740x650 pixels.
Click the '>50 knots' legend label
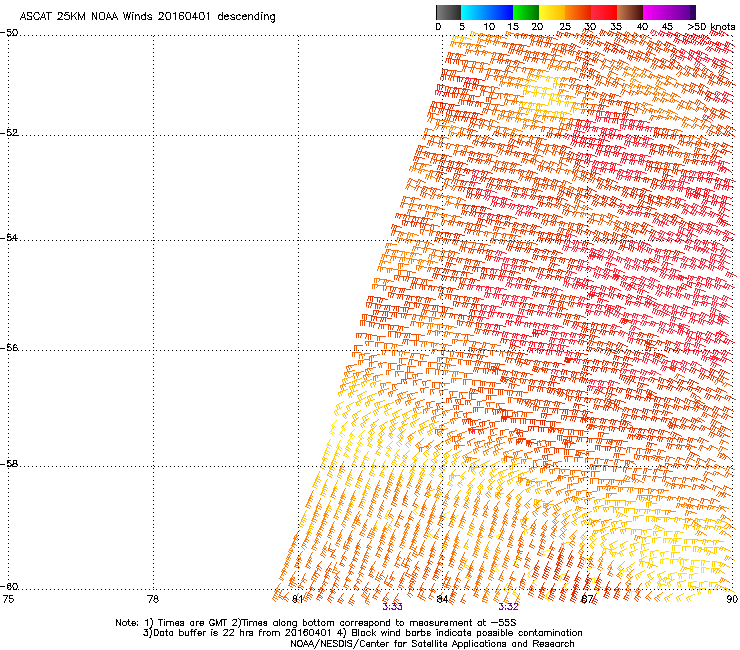(x=711, y=27)
